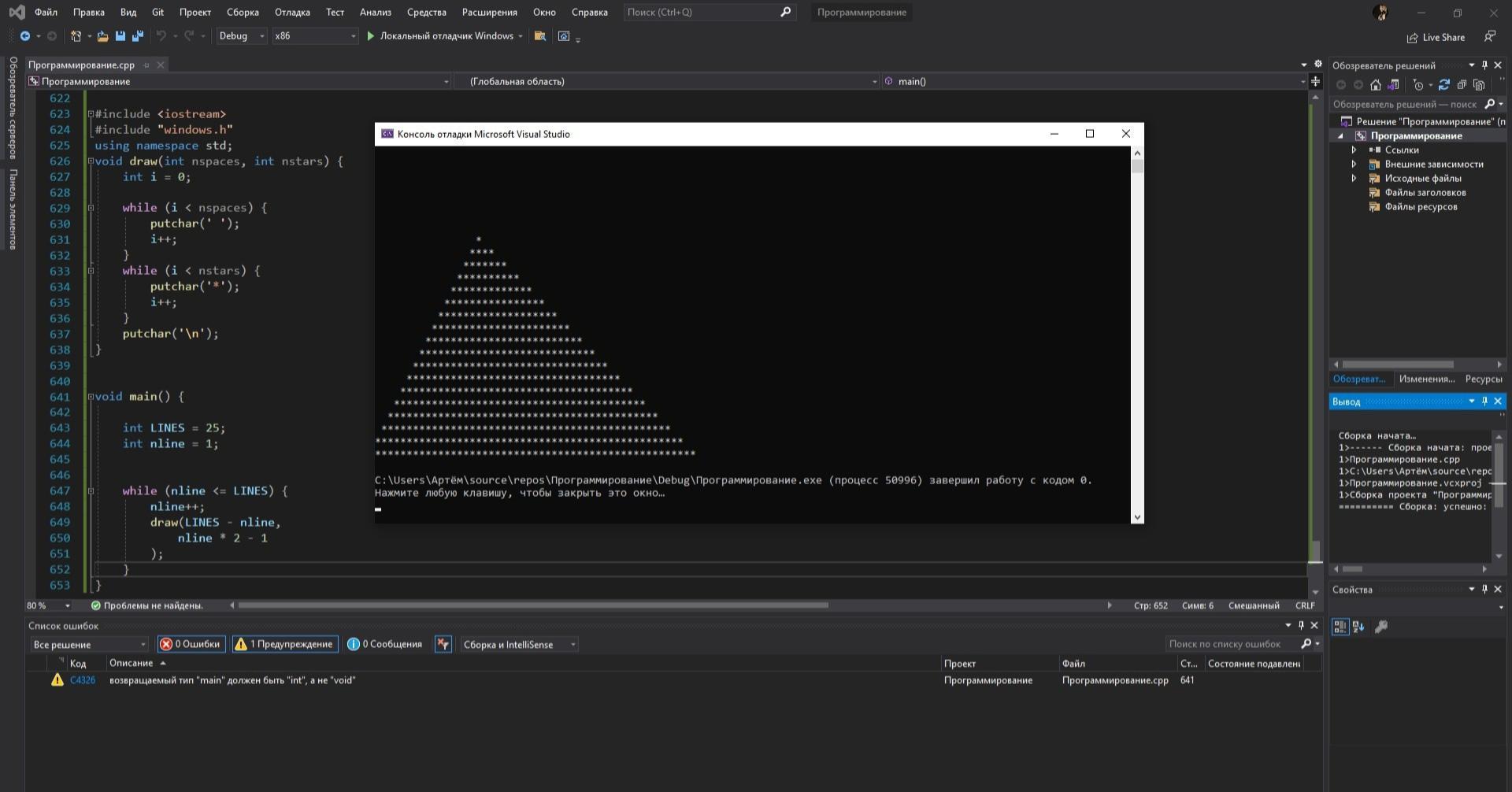Click the Home icon in Solution Explorer

(x=1375, y=85)
